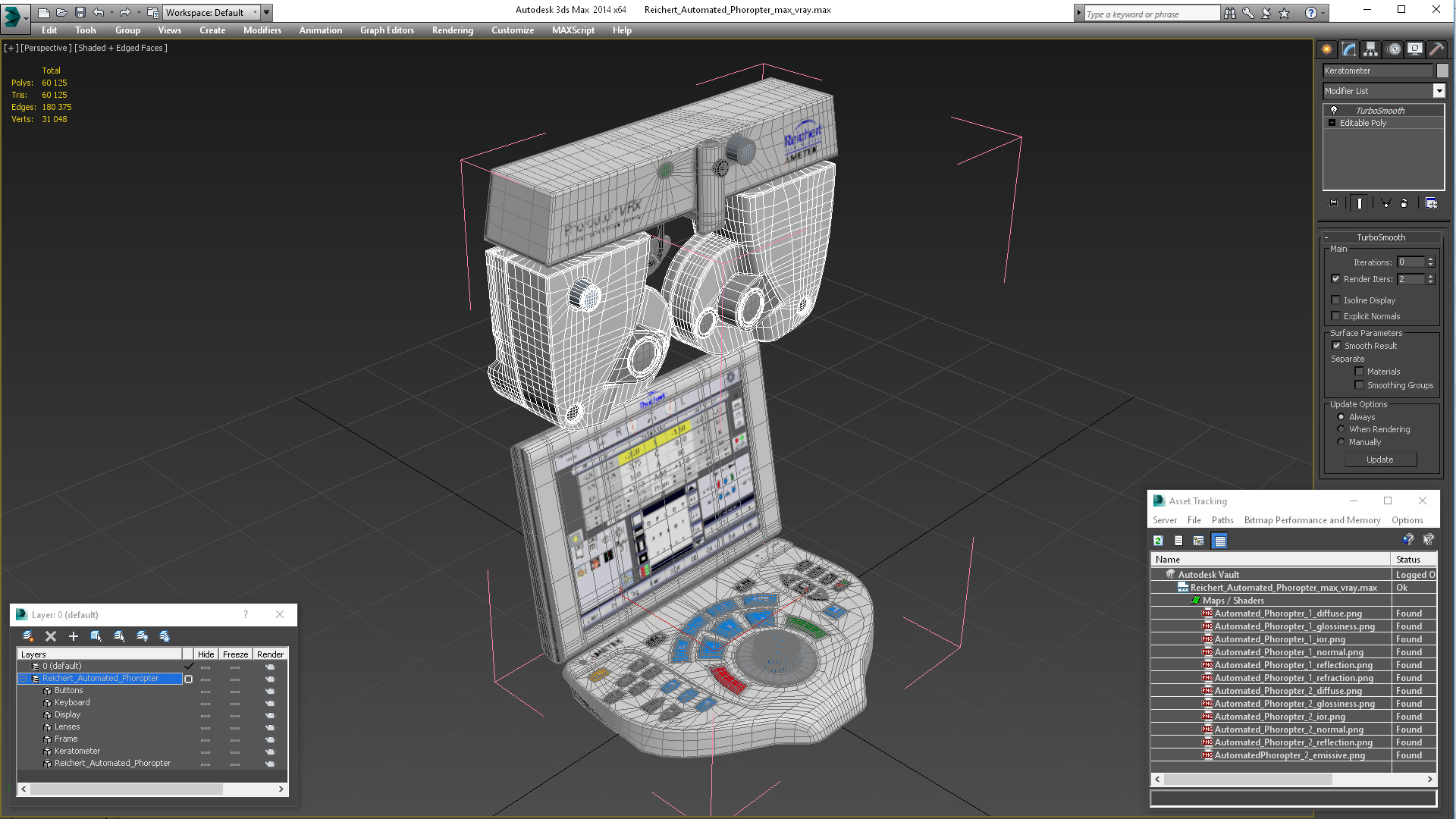
Task: Toggle Render Iters checkbox
Action: [1336, 279]
